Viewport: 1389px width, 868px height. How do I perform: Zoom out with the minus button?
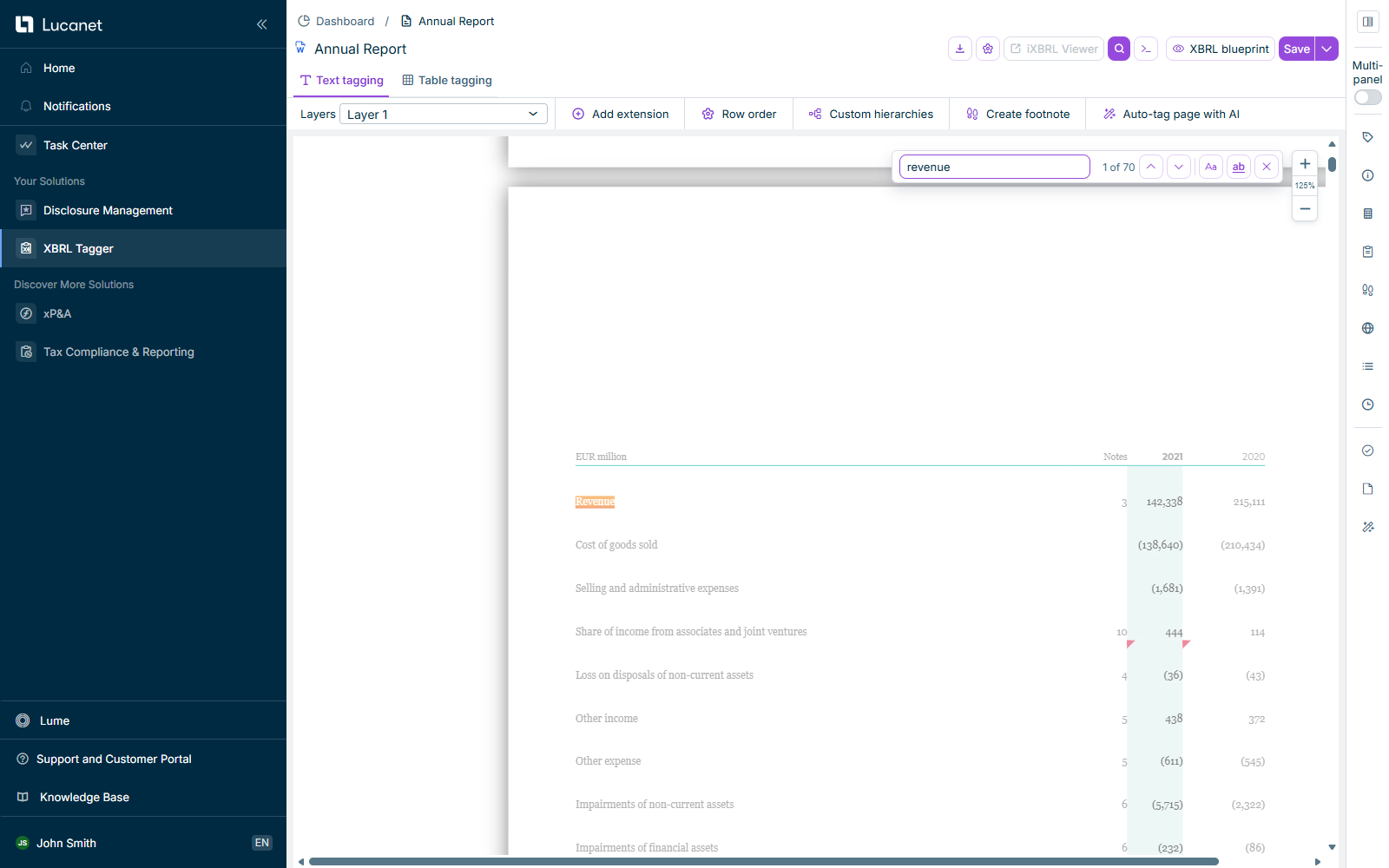coord(1305,208)
